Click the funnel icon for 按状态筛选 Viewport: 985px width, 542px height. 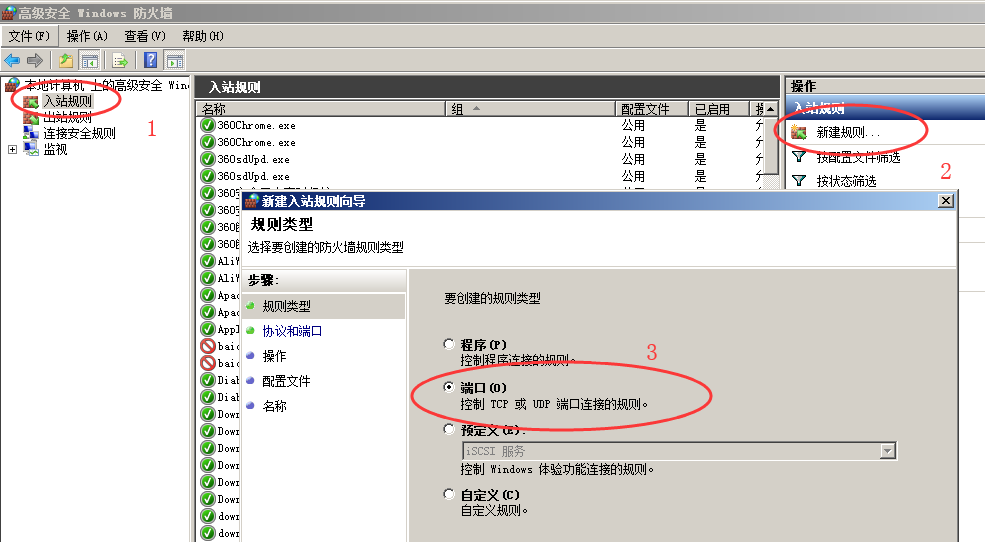(x=799, y=181)
